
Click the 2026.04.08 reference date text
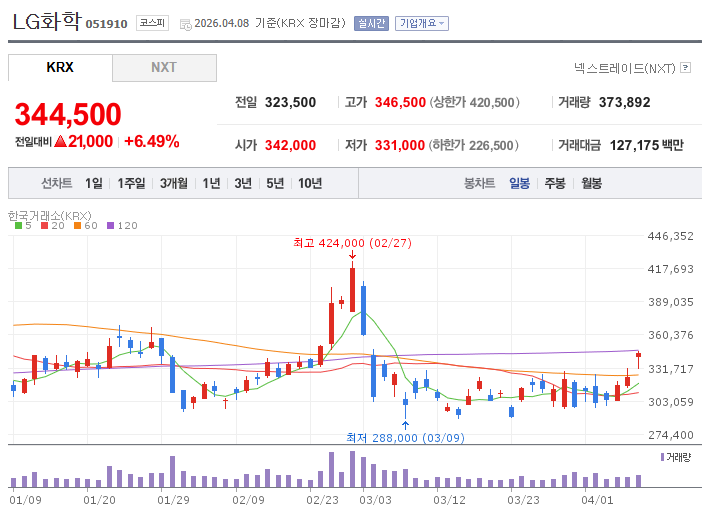(x=222, y=23)
